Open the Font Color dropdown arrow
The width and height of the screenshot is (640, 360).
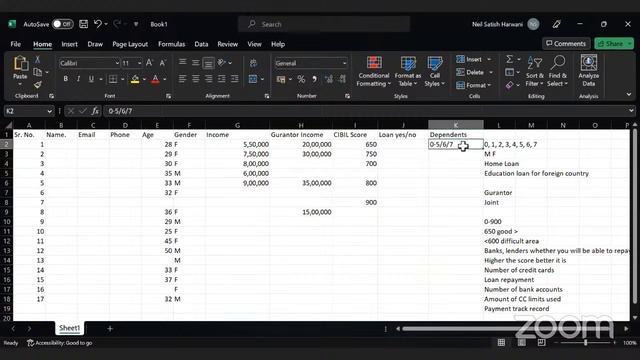pos(164,79)
